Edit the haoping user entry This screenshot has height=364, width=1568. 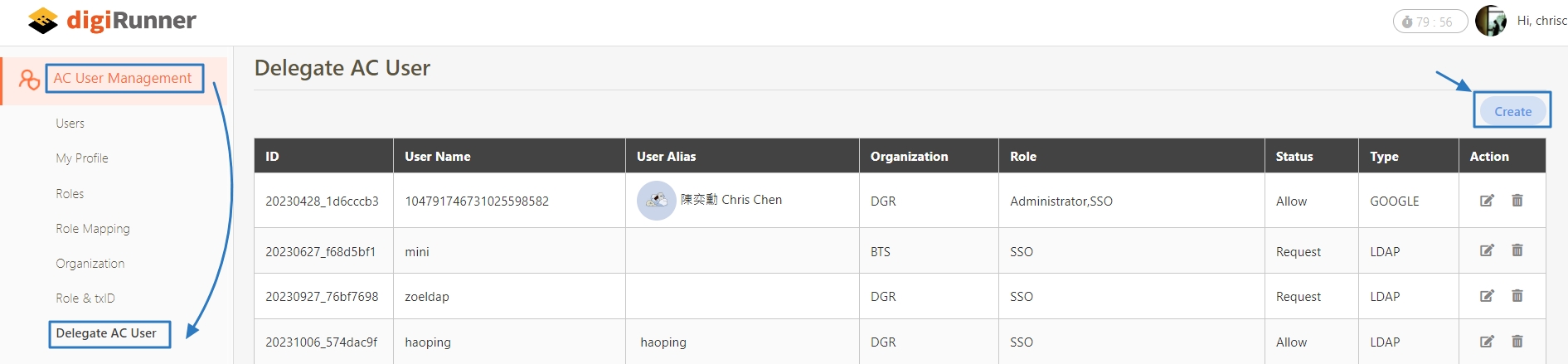[1487, 342]
